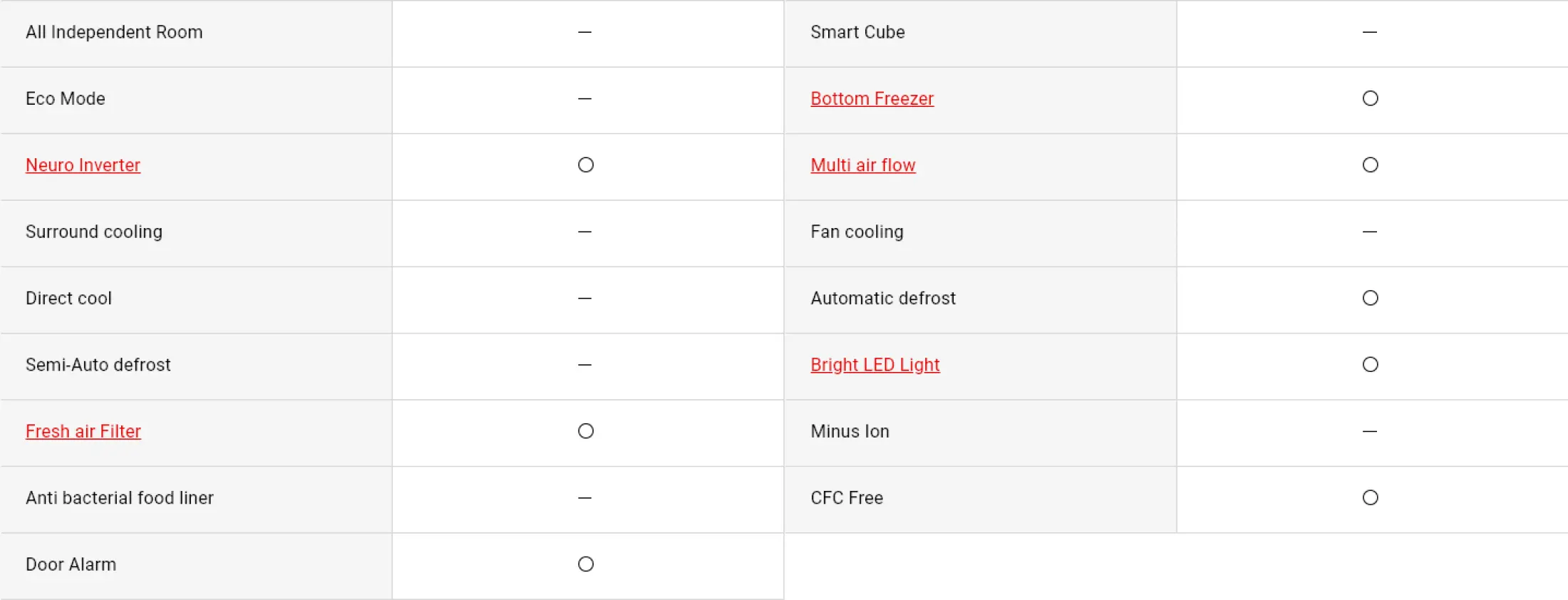The width and height of the screenshot is (1568, 600).
Task: Click the circle mark for Bright LED Light
Action: pyautogui.click(x=1370, y=365)
